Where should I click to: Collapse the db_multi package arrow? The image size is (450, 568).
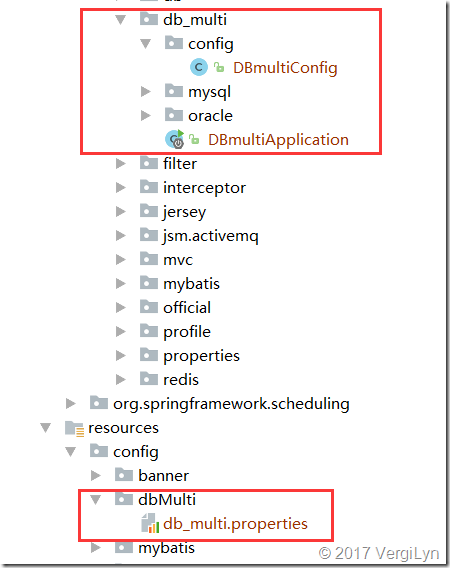tap(120, 19)
